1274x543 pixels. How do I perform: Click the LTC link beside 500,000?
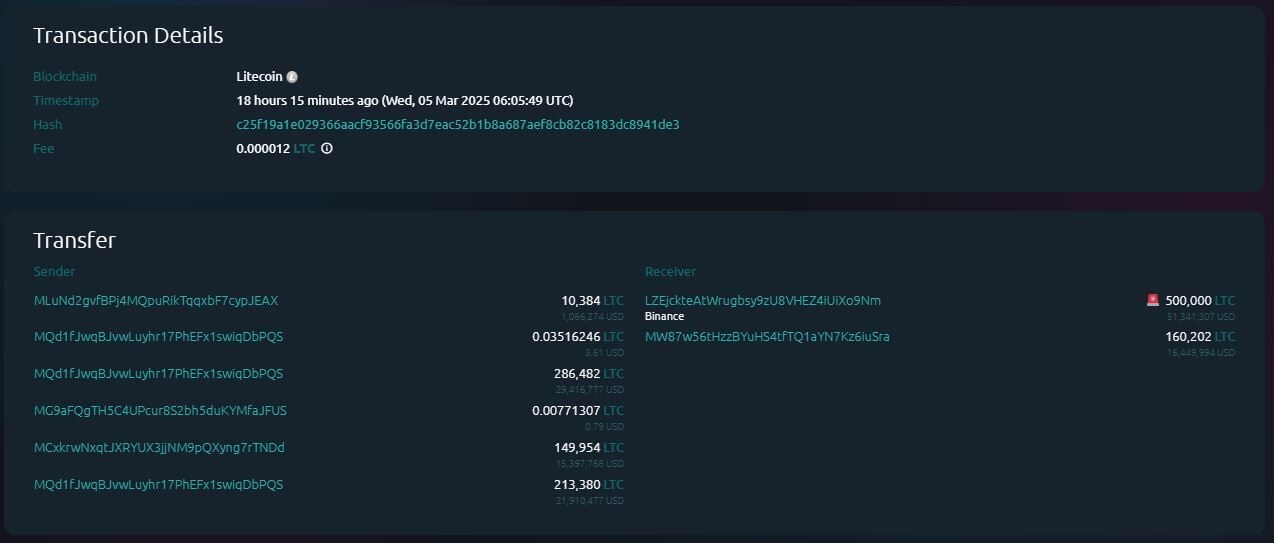click(x=1225, y=300)
